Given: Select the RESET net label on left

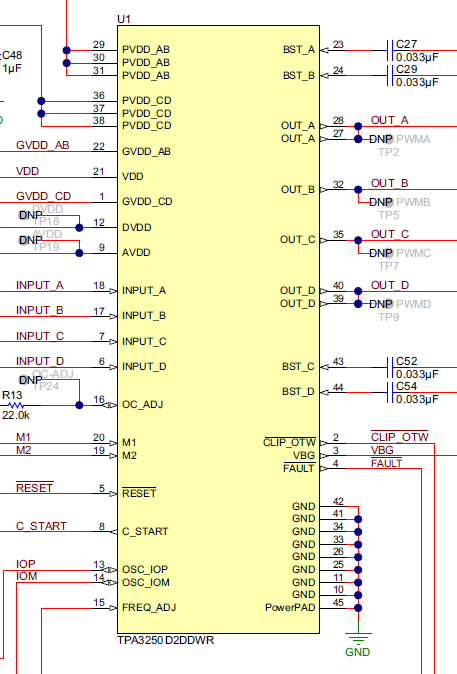Looking at the screenshot, I should (x=34, y=488).
